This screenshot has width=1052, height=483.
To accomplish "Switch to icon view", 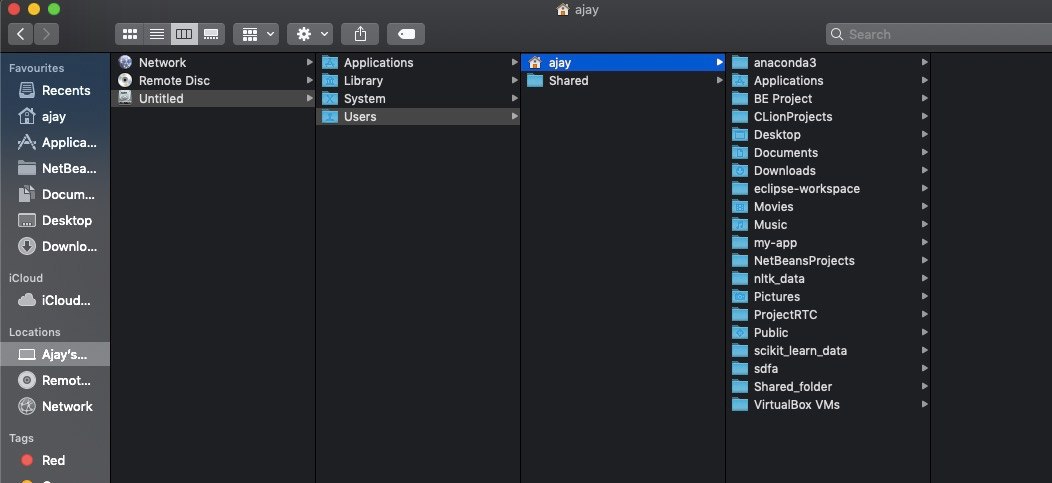I will pos(129,34).
